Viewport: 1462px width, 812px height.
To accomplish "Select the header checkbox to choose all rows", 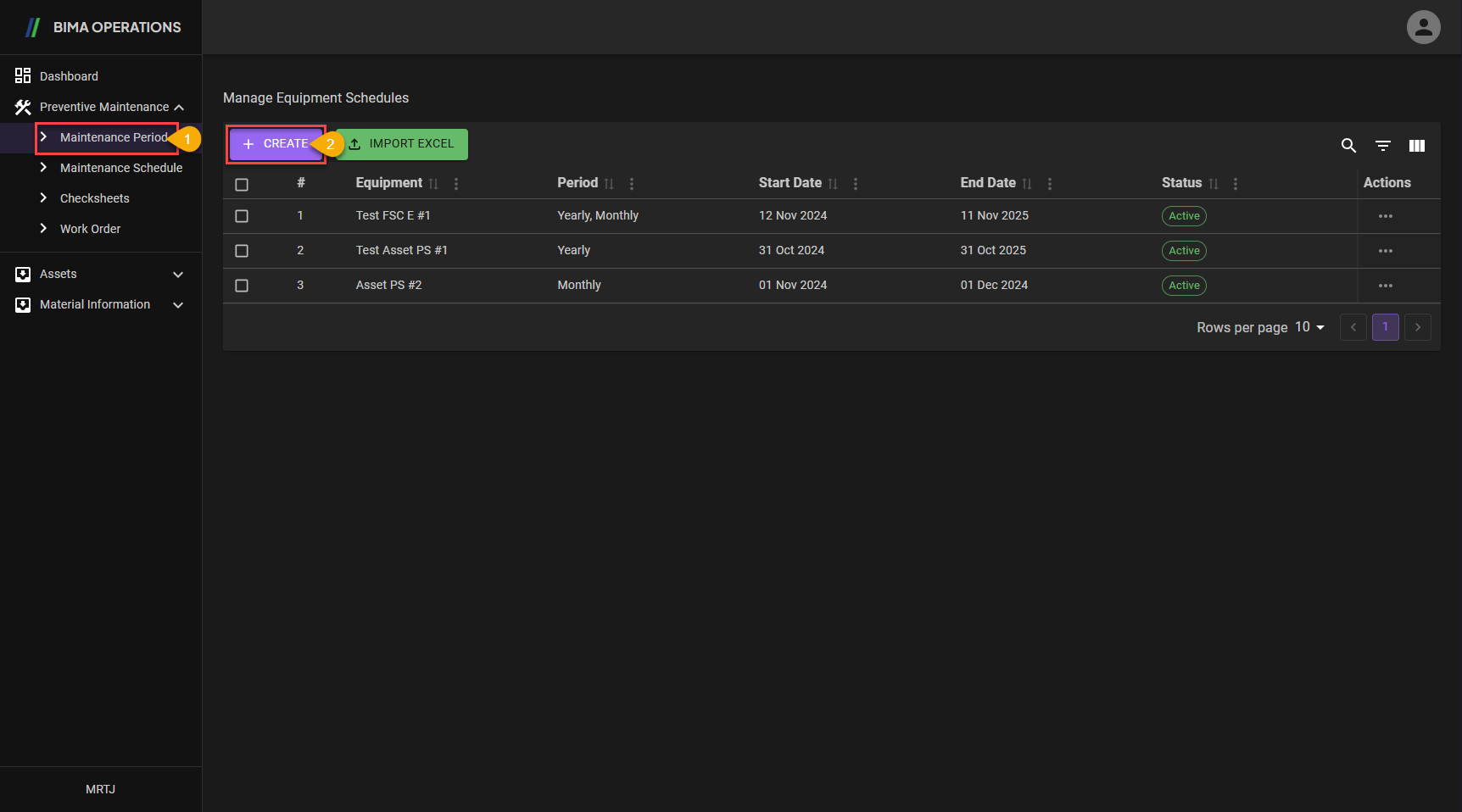I will click(x=242, y=184).
